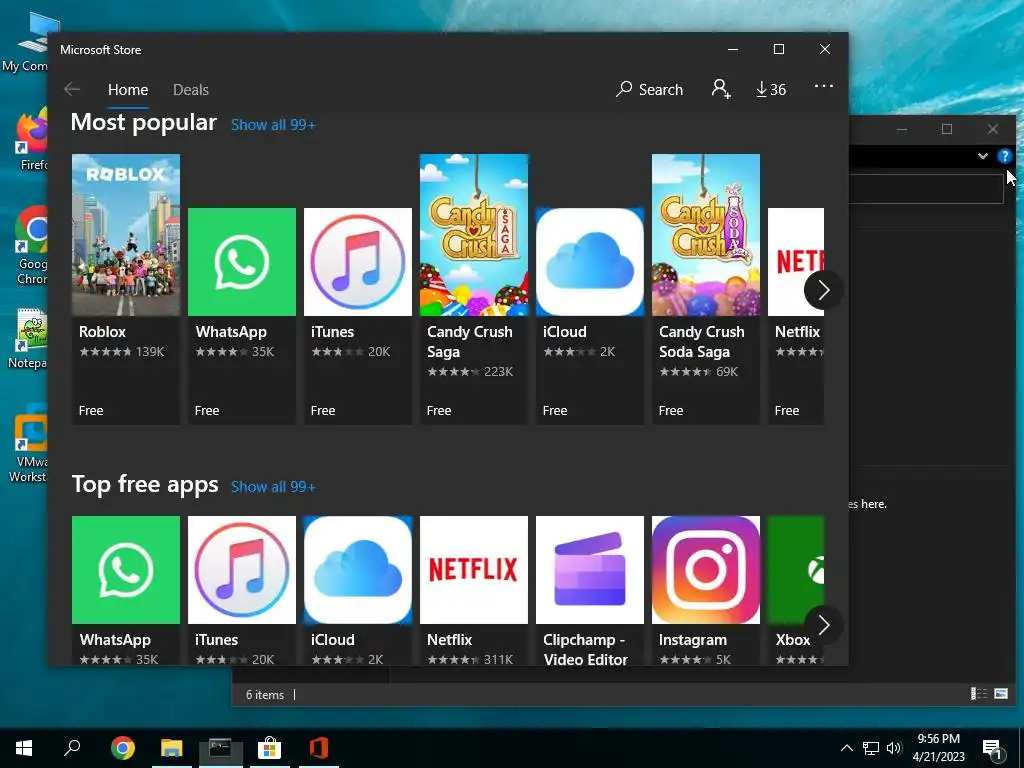Open iCloud tile in Most popular row
1024x768 pixels.
coord(590,316)
